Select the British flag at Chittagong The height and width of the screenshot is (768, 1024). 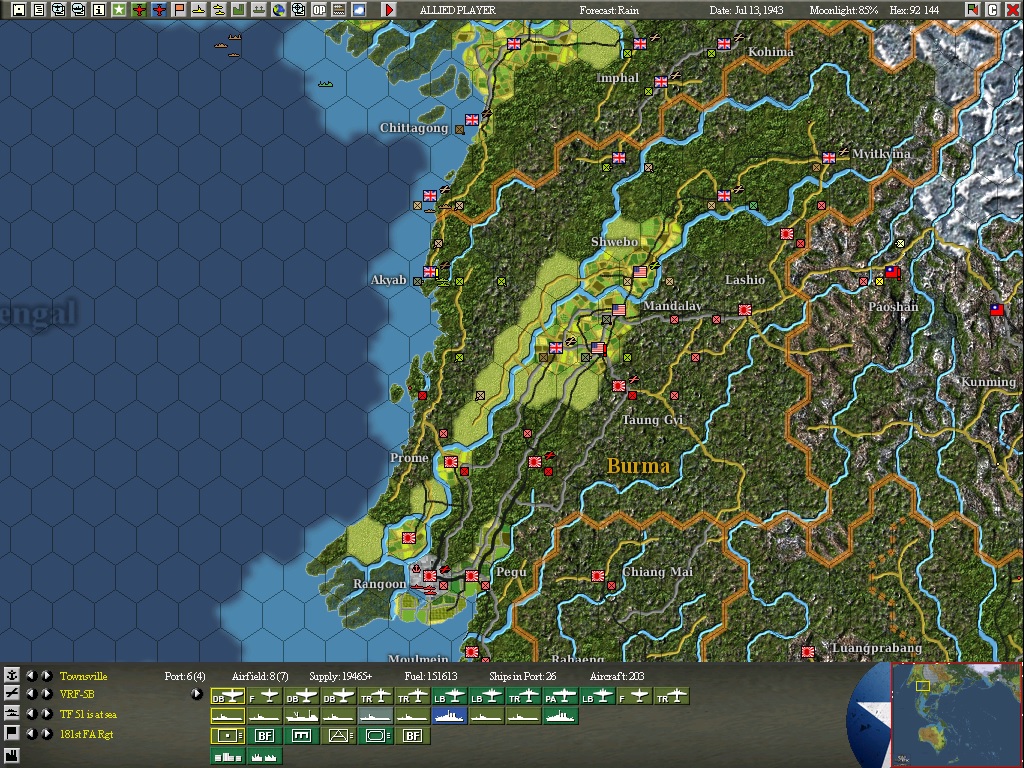[x=472, y=120]
